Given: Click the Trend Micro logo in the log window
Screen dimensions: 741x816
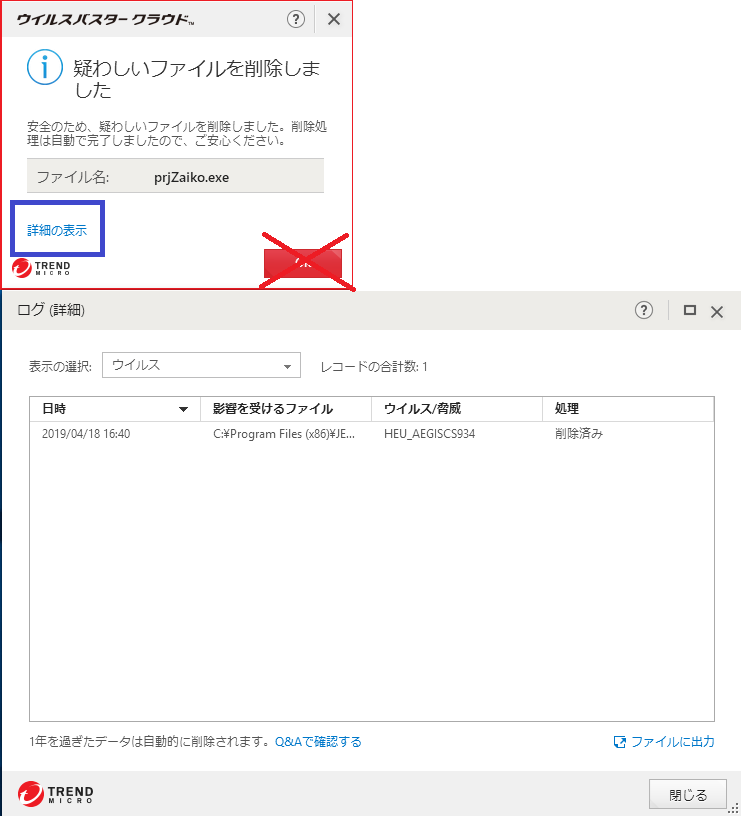Looking at the screenshot, I should (55, 794).
